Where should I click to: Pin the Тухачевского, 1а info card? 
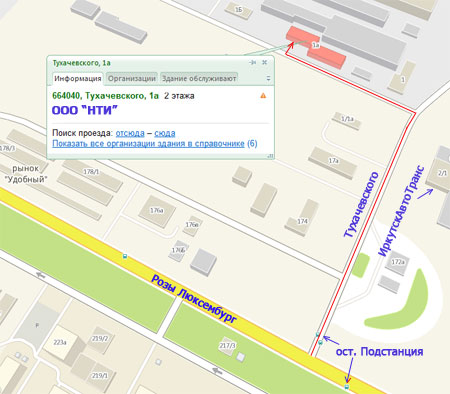pyautogui.click(x=253, y=62)
